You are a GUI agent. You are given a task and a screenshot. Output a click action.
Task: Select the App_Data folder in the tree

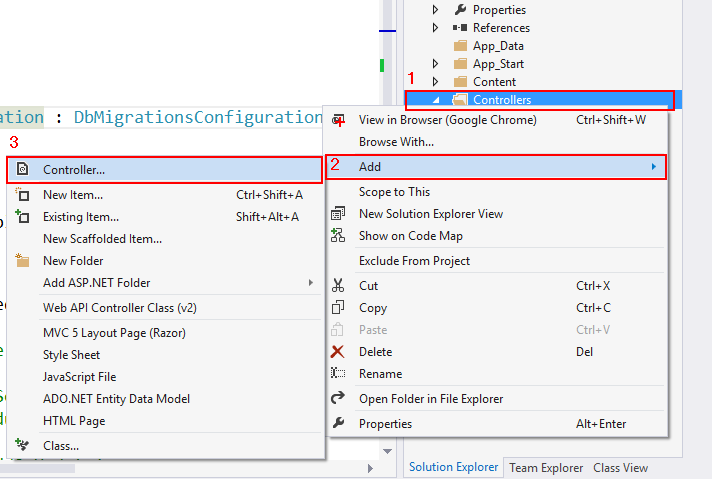[x=498, y=46]
